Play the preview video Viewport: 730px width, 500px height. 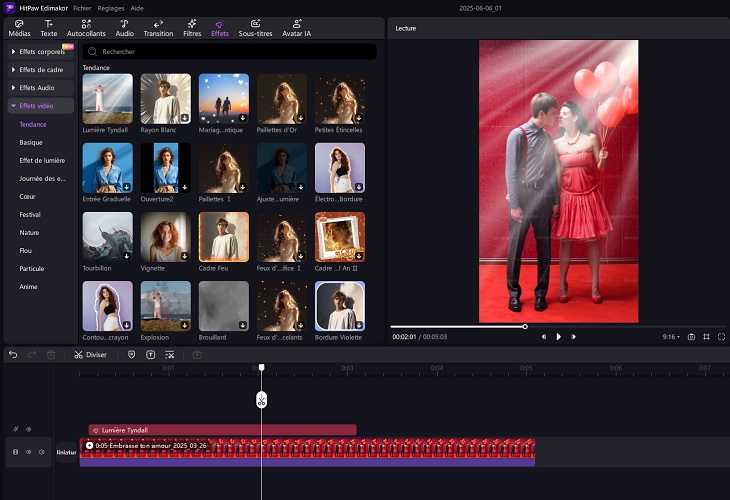[559, 337]
